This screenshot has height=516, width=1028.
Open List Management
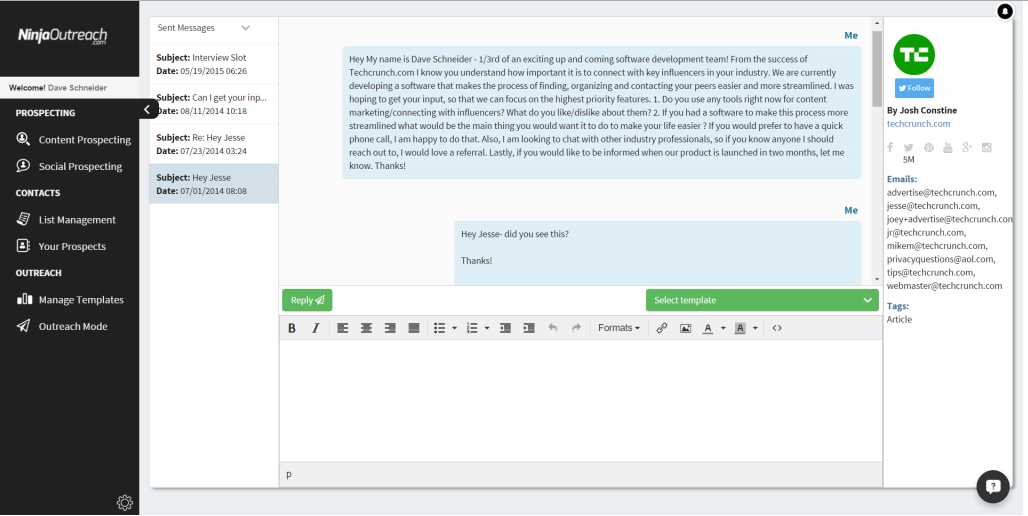(x=66, y=220)
